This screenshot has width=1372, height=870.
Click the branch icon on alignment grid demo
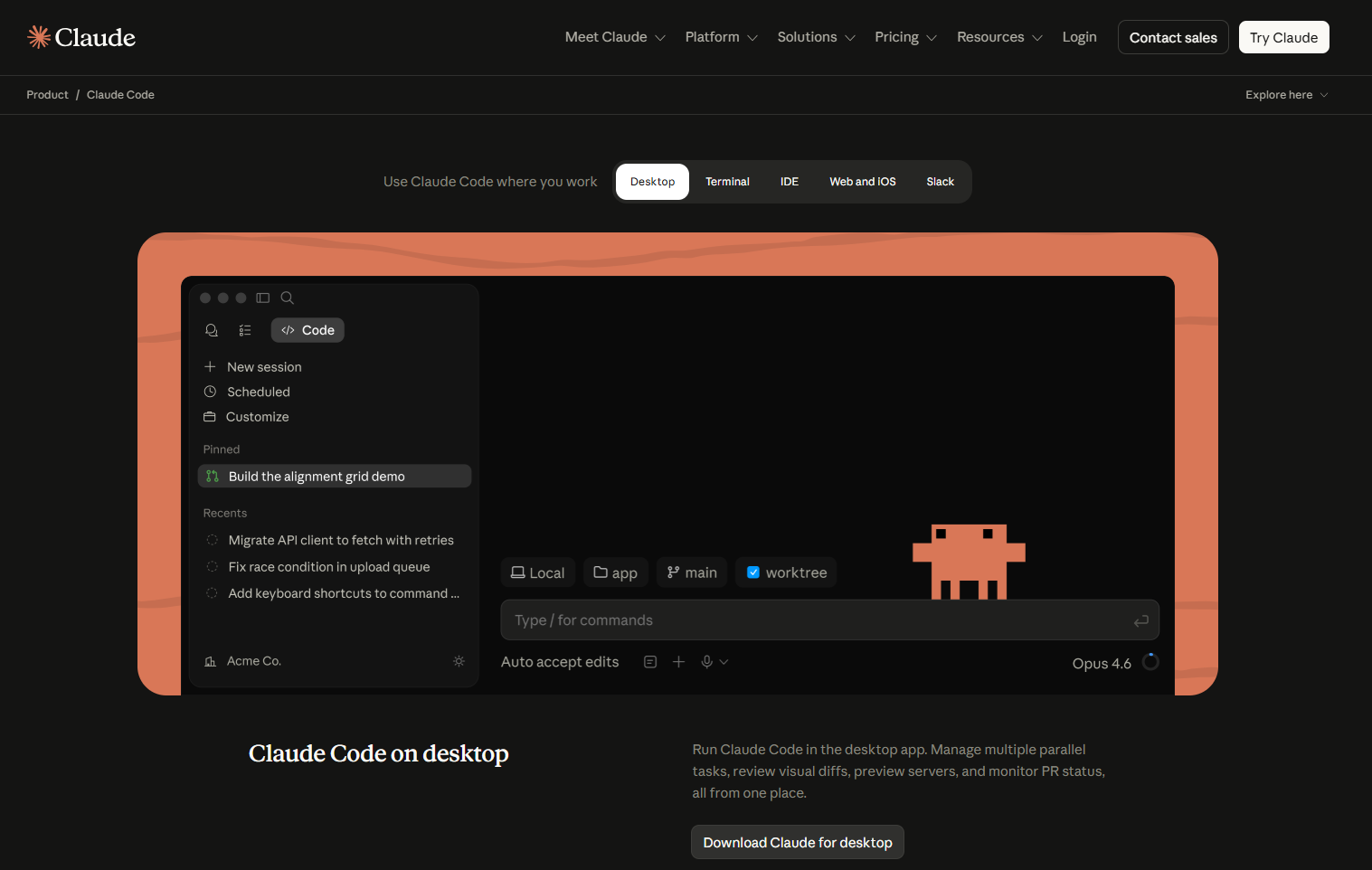coord(213,476)
